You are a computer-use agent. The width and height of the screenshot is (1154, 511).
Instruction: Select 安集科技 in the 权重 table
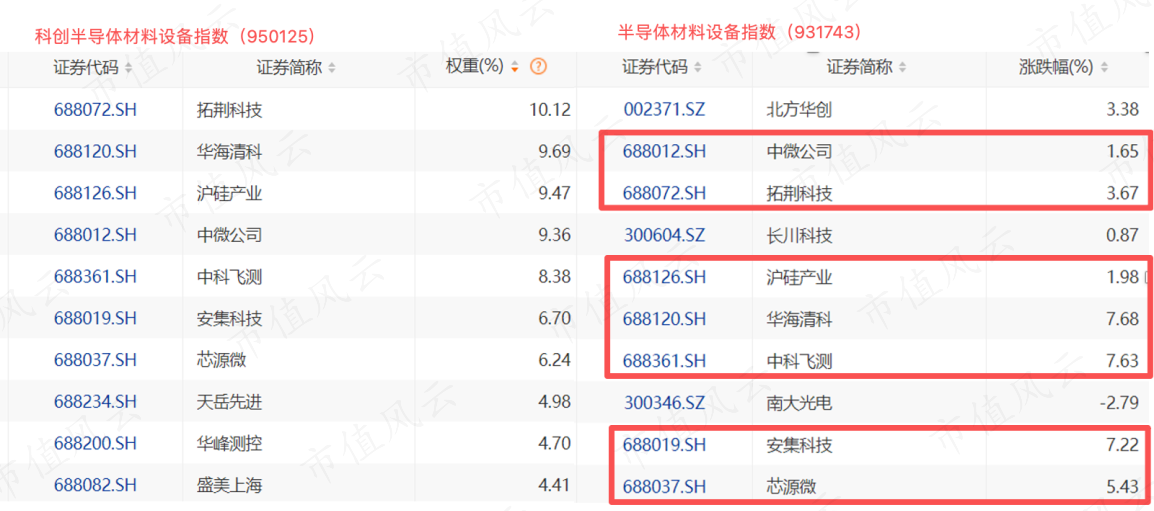tap(230, 319)
